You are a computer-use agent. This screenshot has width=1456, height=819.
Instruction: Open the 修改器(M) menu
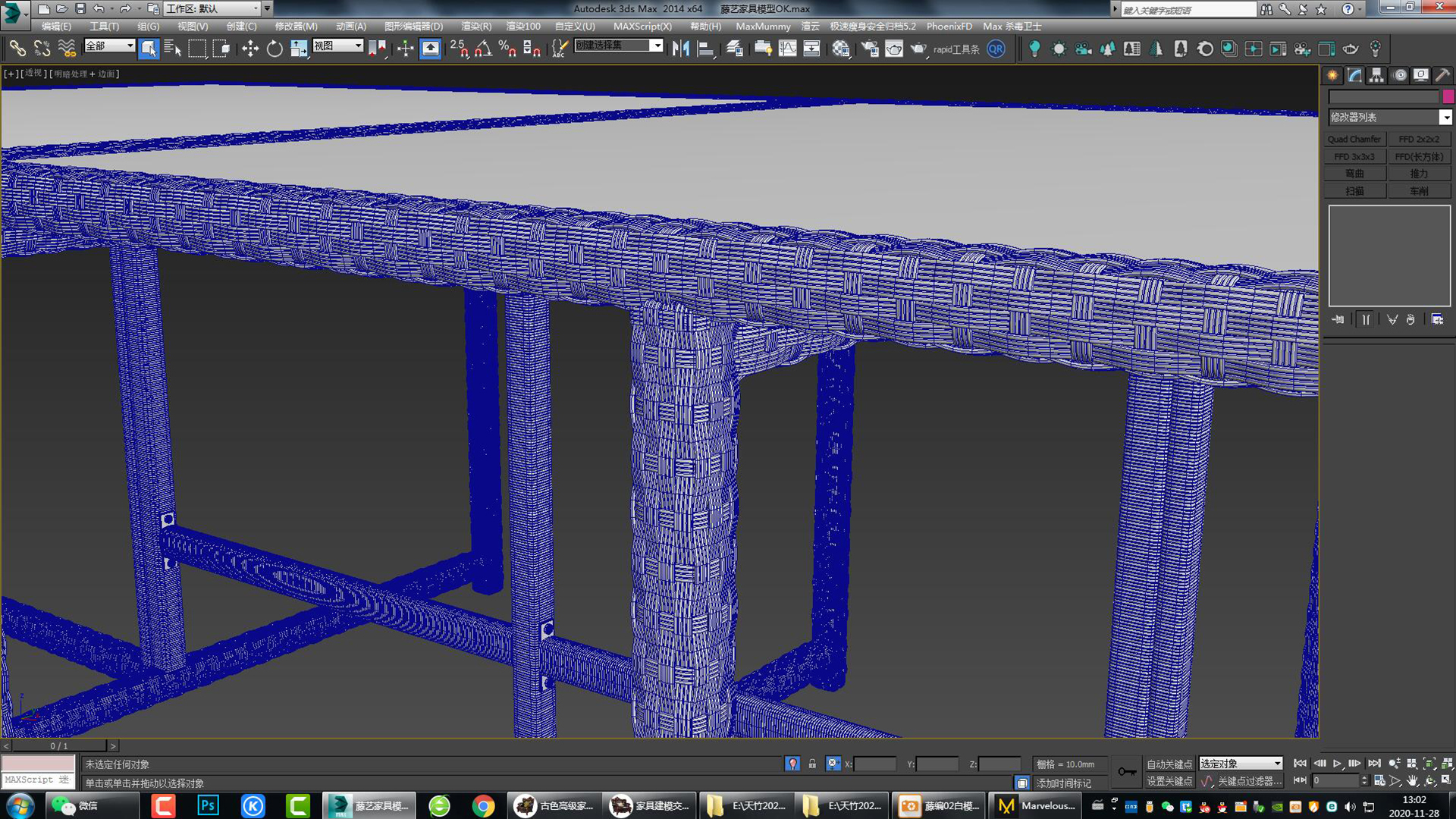tap(296, 27)
